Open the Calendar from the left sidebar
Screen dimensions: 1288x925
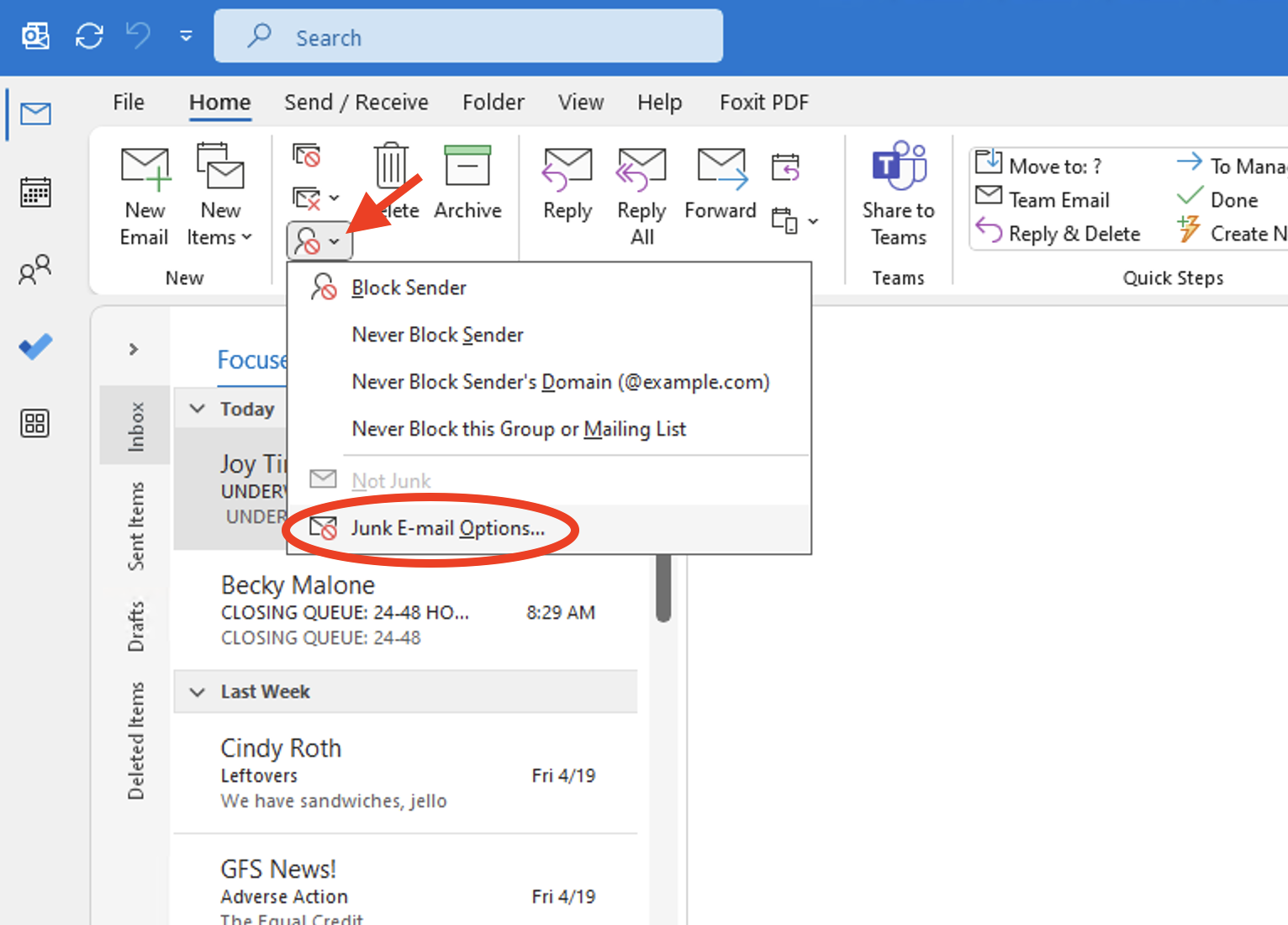(x=34, y=192)
